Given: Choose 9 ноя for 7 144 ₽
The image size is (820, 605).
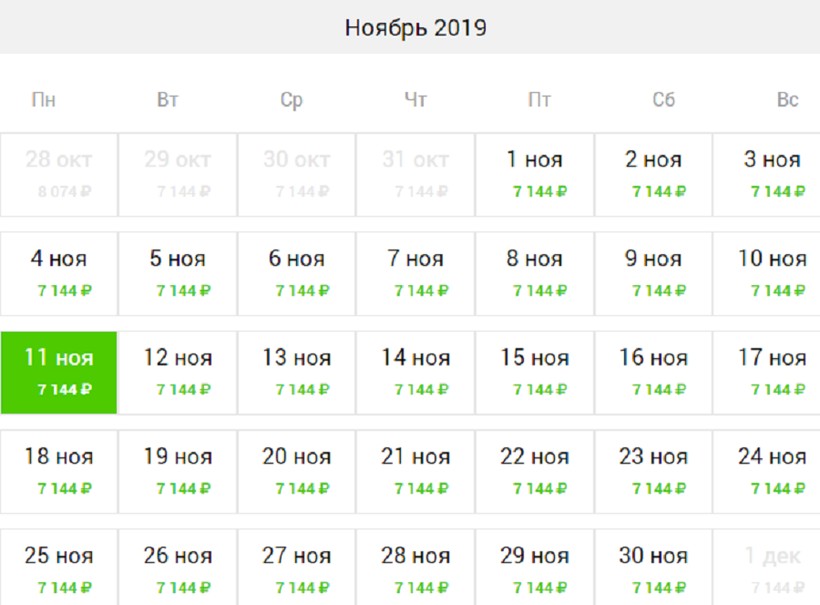Looking at the screenshot, I should pos(653,273).
